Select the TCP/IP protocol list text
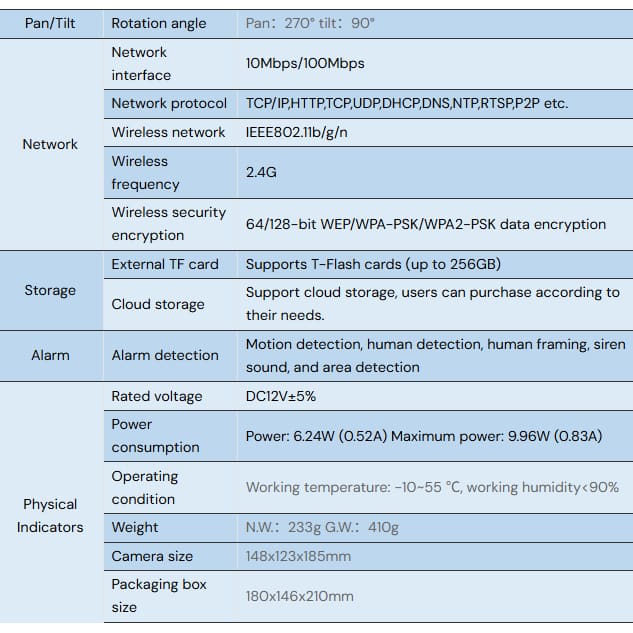Screen dimensions: 633x633 [x=407, y=103]
